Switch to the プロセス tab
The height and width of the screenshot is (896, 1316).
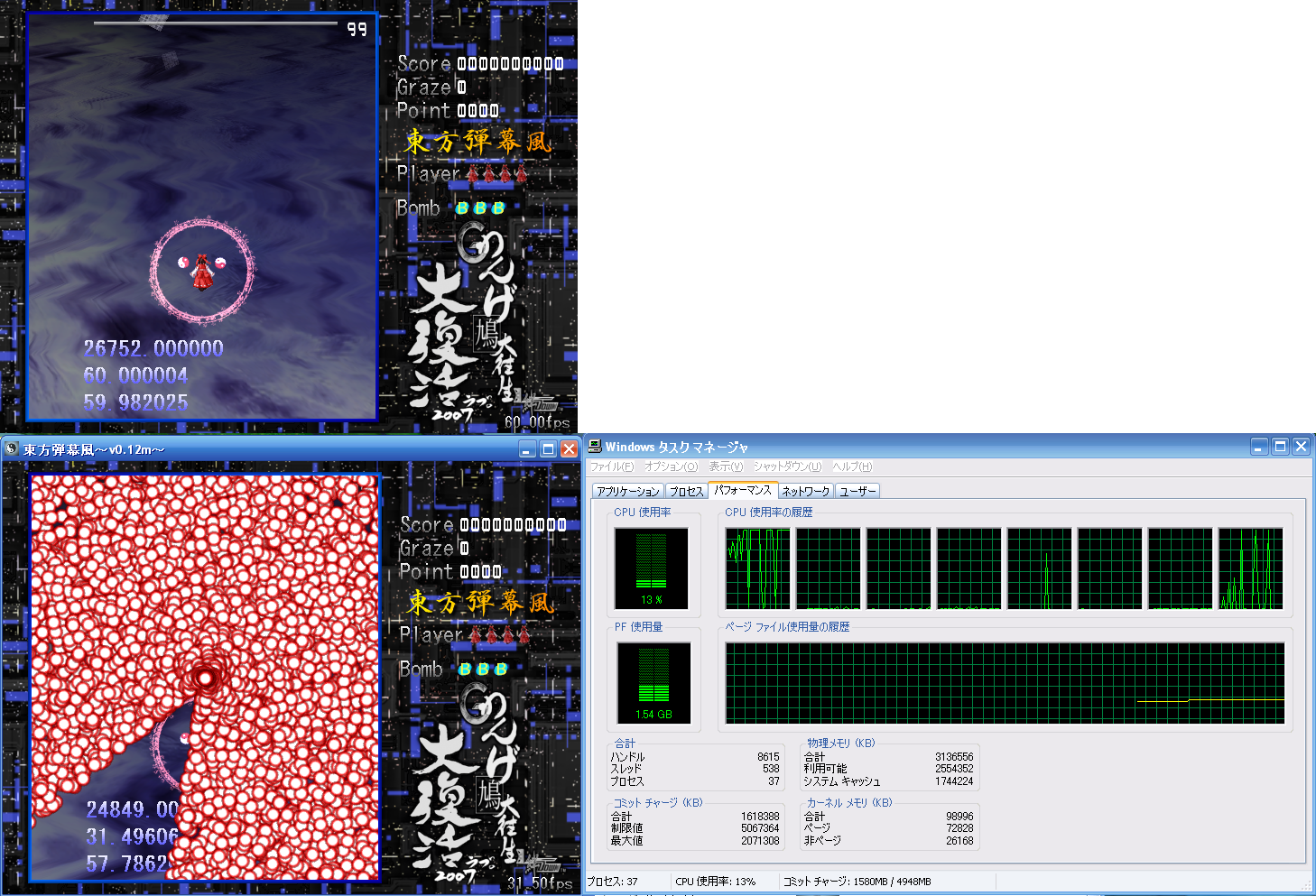686,492
